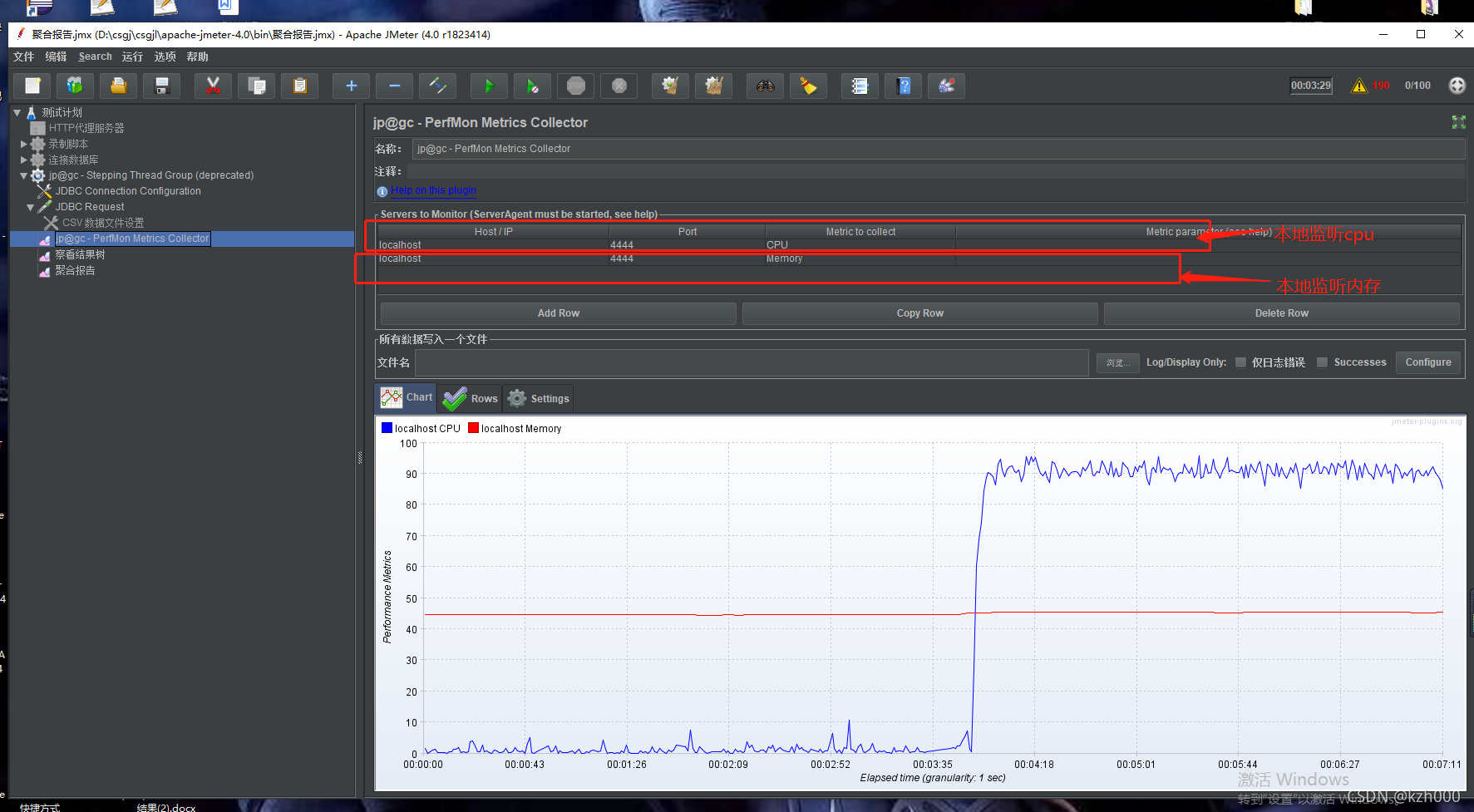This screenshot has width=1474, height=812.
Task: Click the blue localhost CPU legend swatch
Action: coord(387,428)
